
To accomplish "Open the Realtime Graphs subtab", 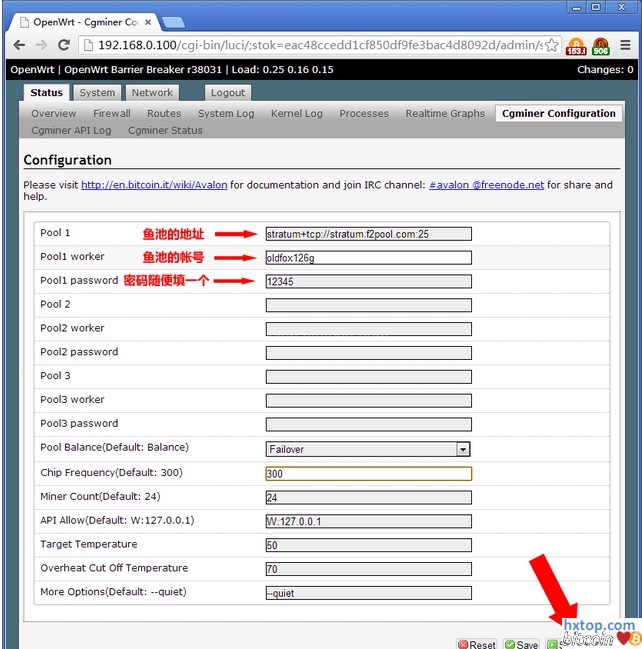I will (x=445, y=113).
